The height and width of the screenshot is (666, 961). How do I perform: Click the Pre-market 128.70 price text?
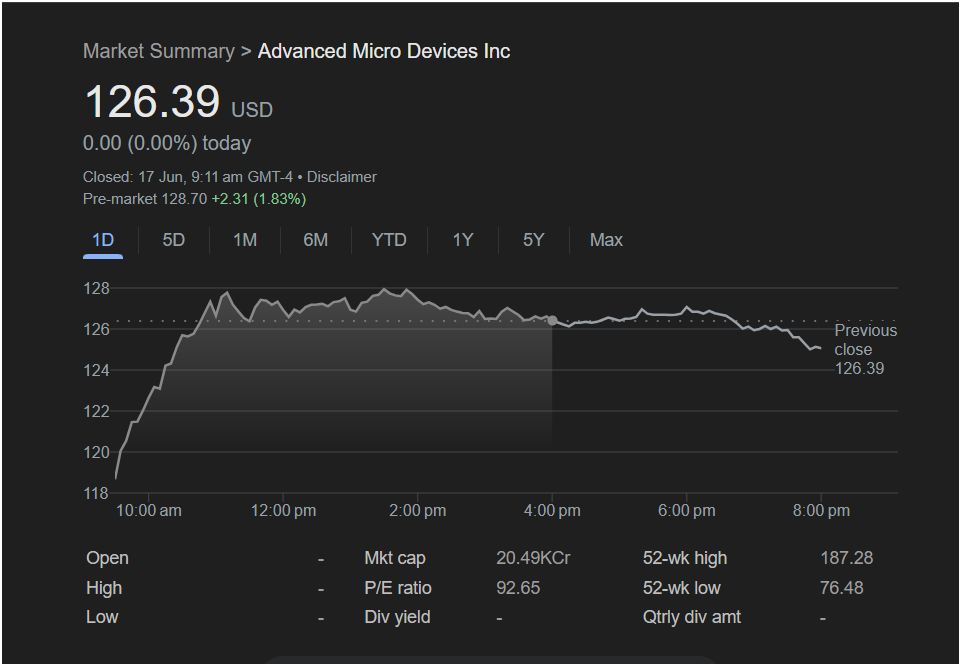pyautogui.click(x=145, y=199)
